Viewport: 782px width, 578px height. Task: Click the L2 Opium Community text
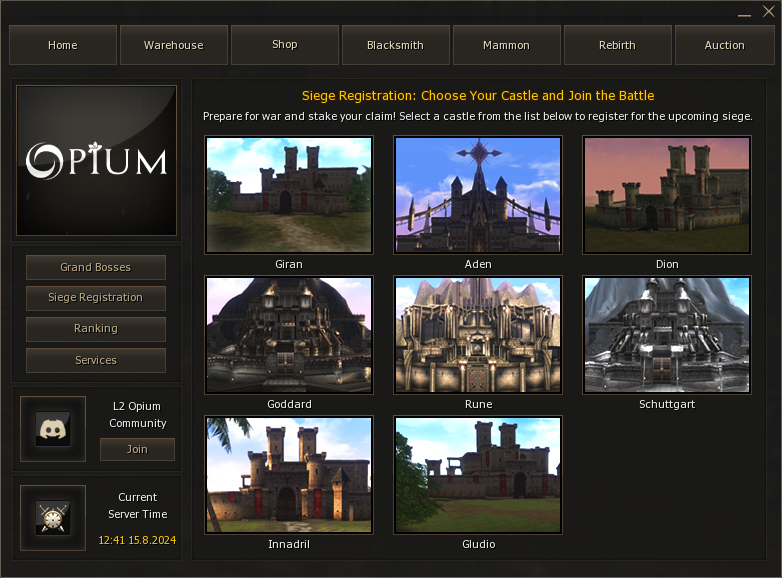point(138,415)
